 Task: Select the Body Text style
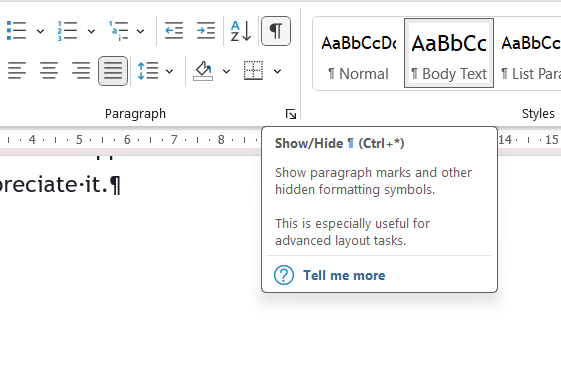tap(449, 53)
